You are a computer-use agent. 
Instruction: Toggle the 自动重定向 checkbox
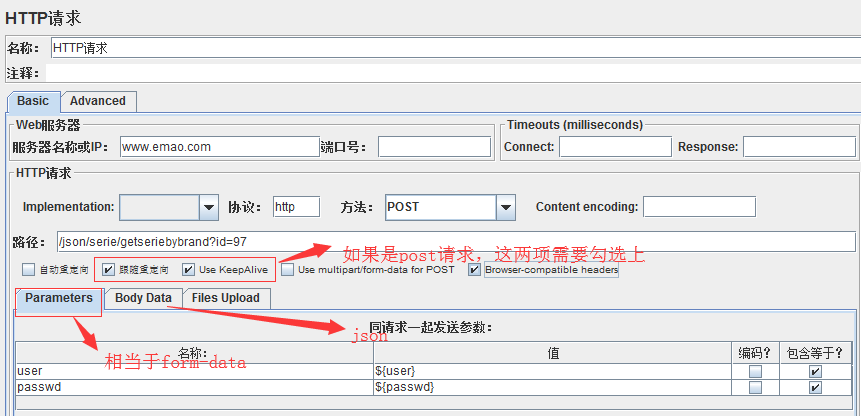pos(27,269)
